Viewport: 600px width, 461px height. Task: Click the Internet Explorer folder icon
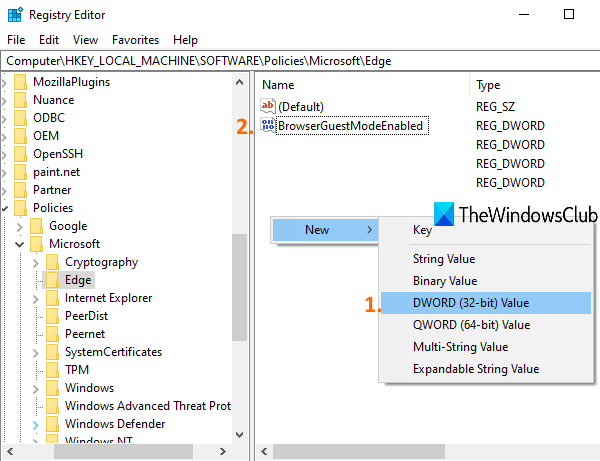(x=52, y=298)
